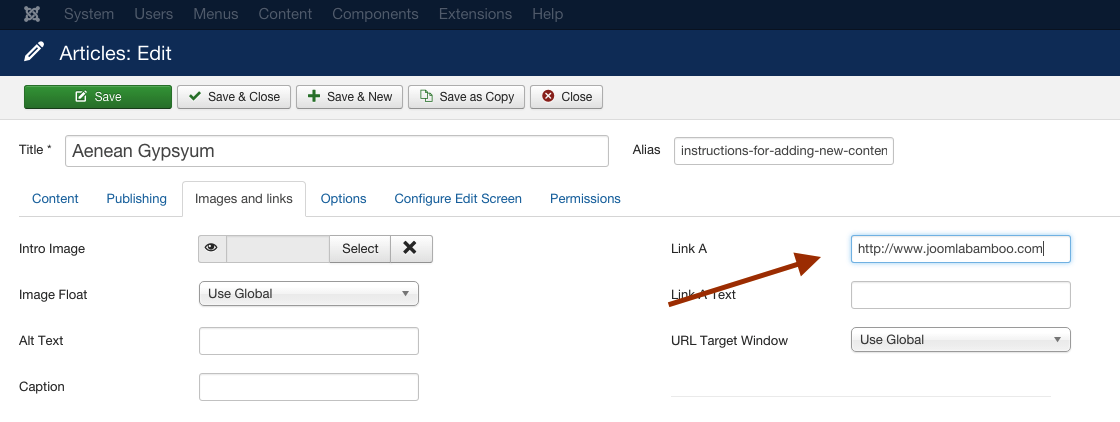This screenshot has width=1120, height=422.
Task: Click Save & Close with checkmark icon
Action: click(234, 97)
